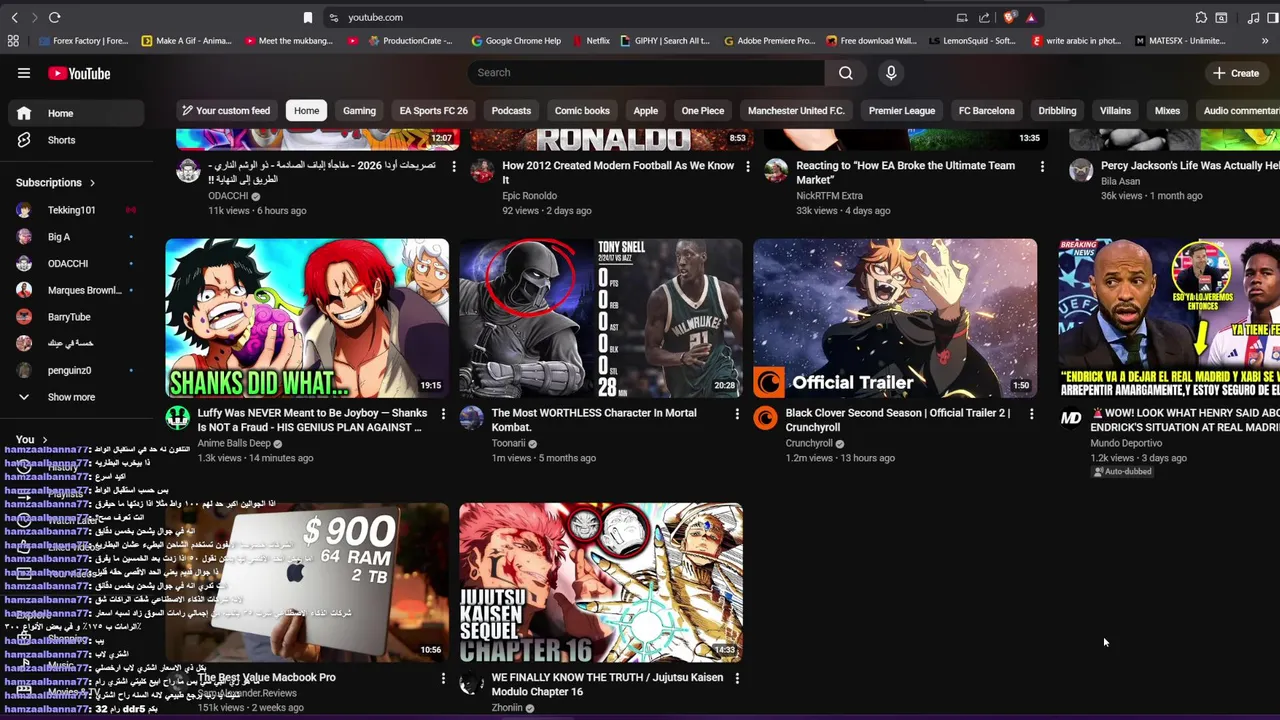Click the YouTube logo

(79, 73)
